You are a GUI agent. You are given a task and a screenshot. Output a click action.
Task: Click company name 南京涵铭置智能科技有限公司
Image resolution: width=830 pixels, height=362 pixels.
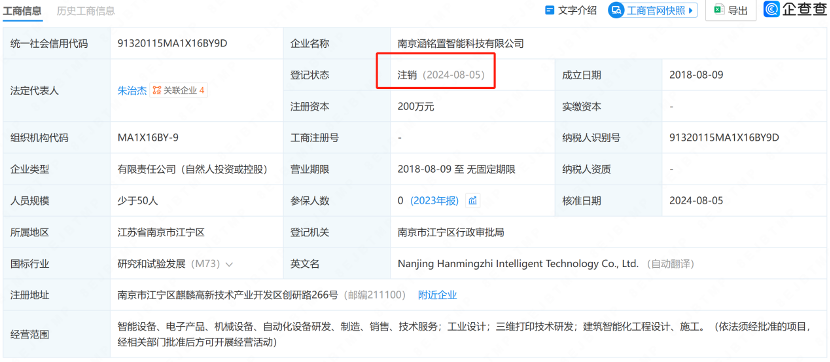click(x=461, y=43)
